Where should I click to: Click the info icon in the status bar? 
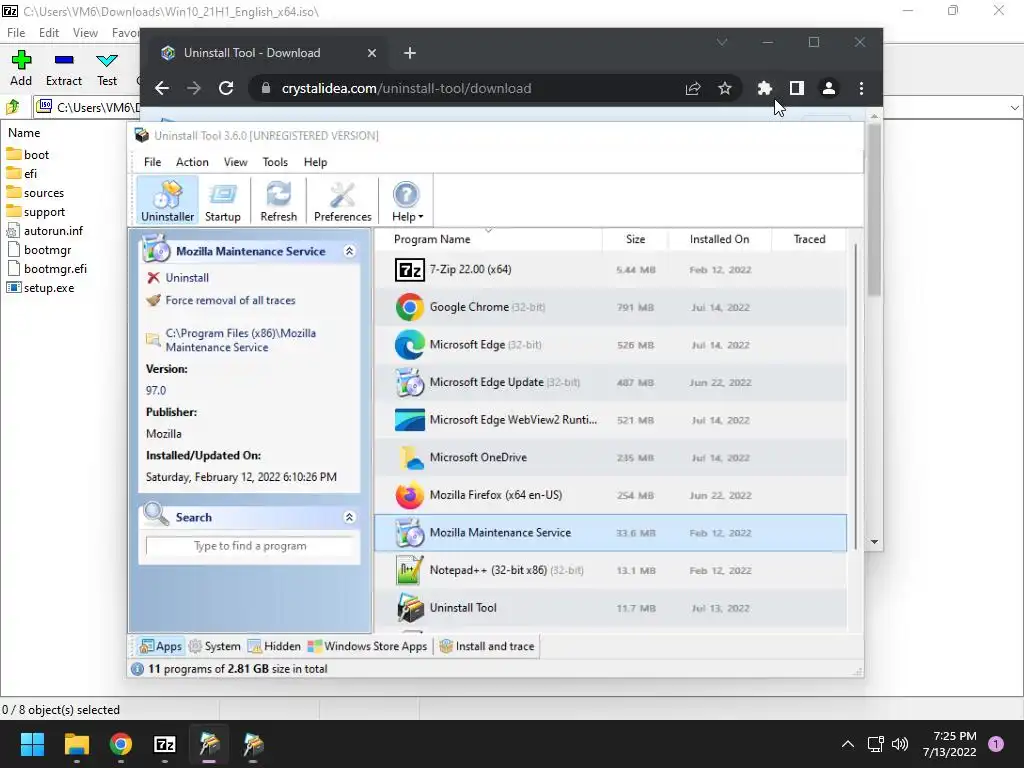pos(137,669)
